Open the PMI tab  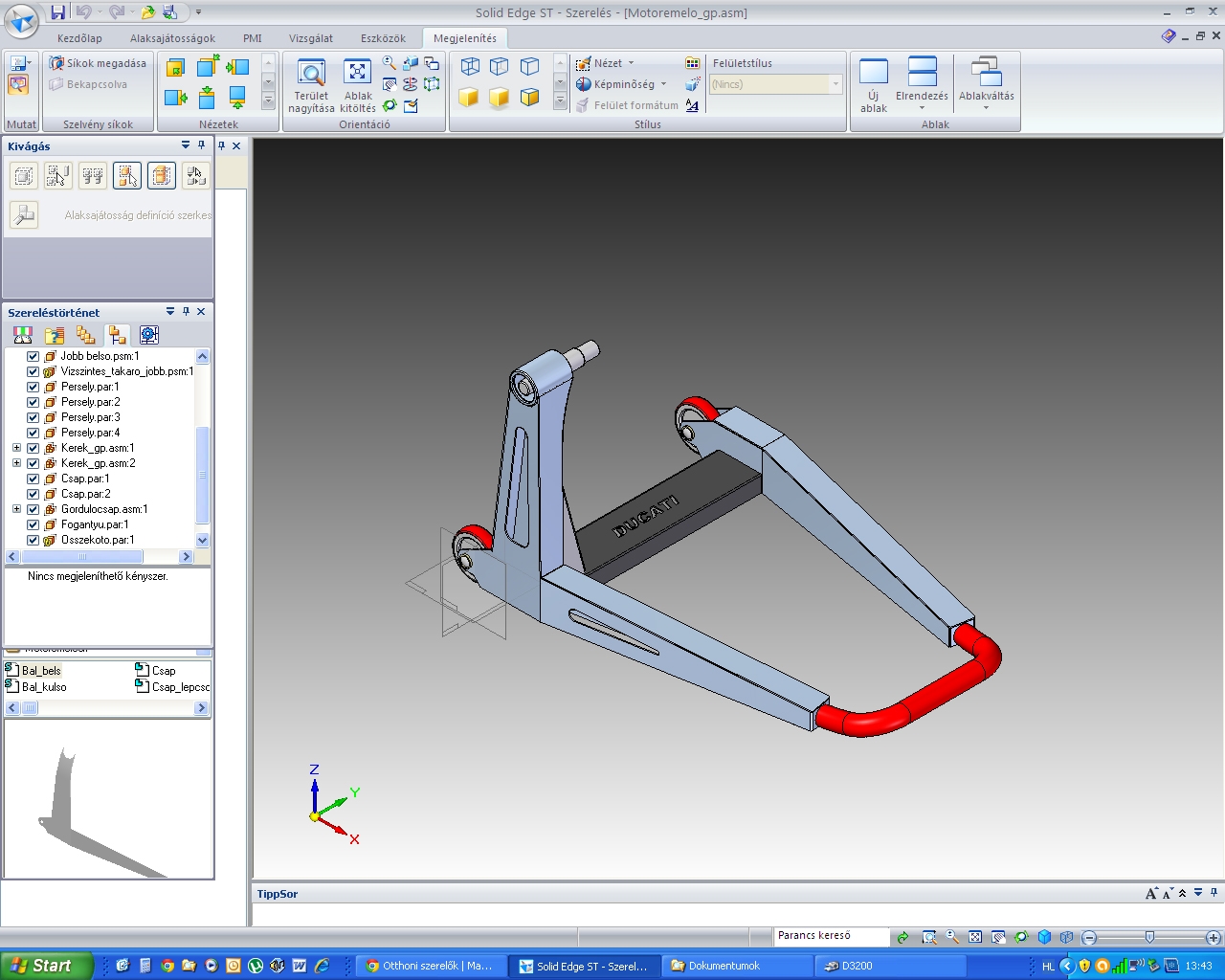pos(253,38)
